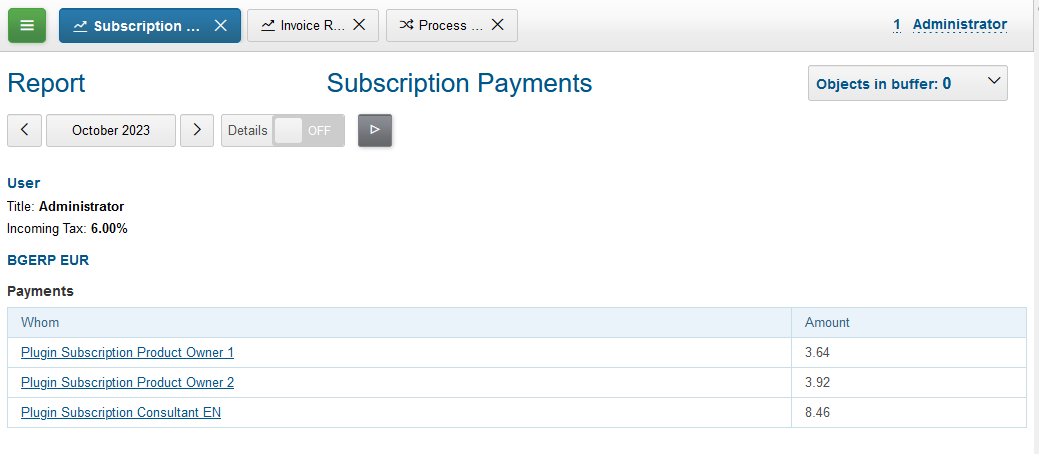
Task: Select the Subscription tab
Action: pos(145,26)
